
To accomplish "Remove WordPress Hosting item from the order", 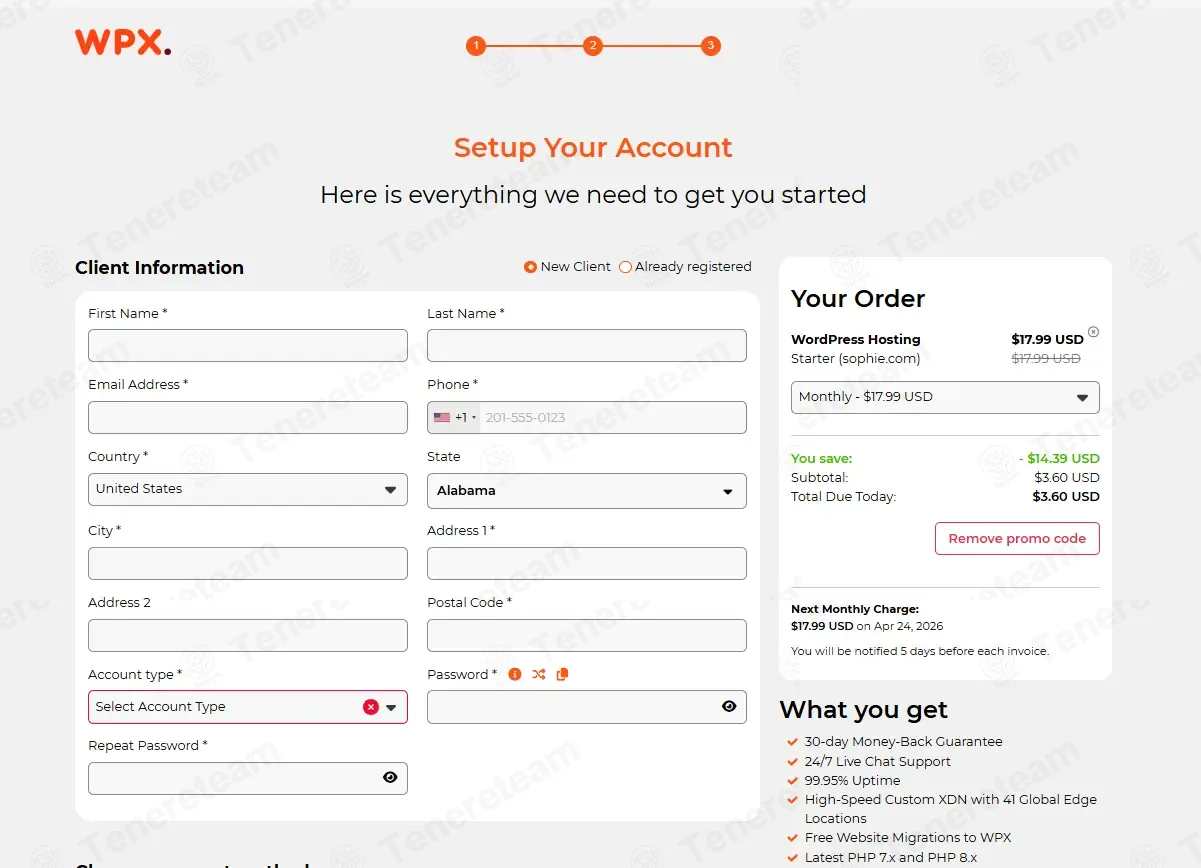I will pos(1093,332).
